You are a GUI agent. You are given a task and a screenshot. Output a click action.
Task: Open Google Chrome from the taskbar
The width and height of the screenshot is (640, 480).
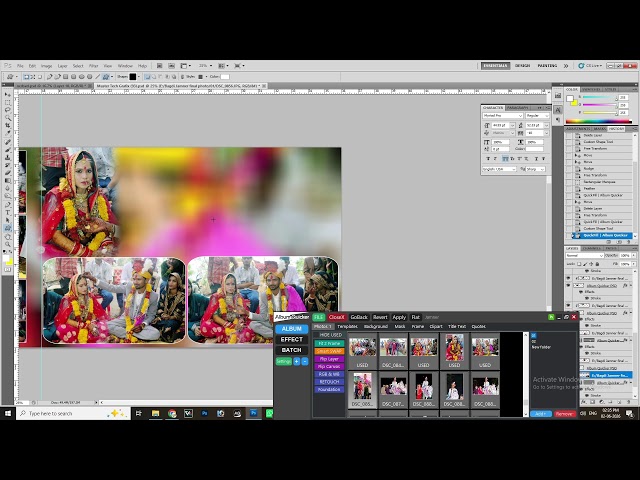[x=172, y=413]
